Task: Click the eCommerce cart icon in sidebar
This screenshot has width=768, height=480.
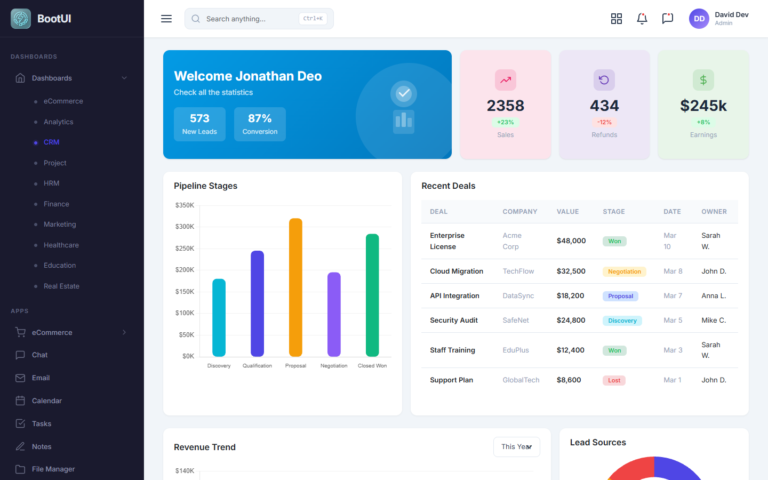Action: (20, 332)
